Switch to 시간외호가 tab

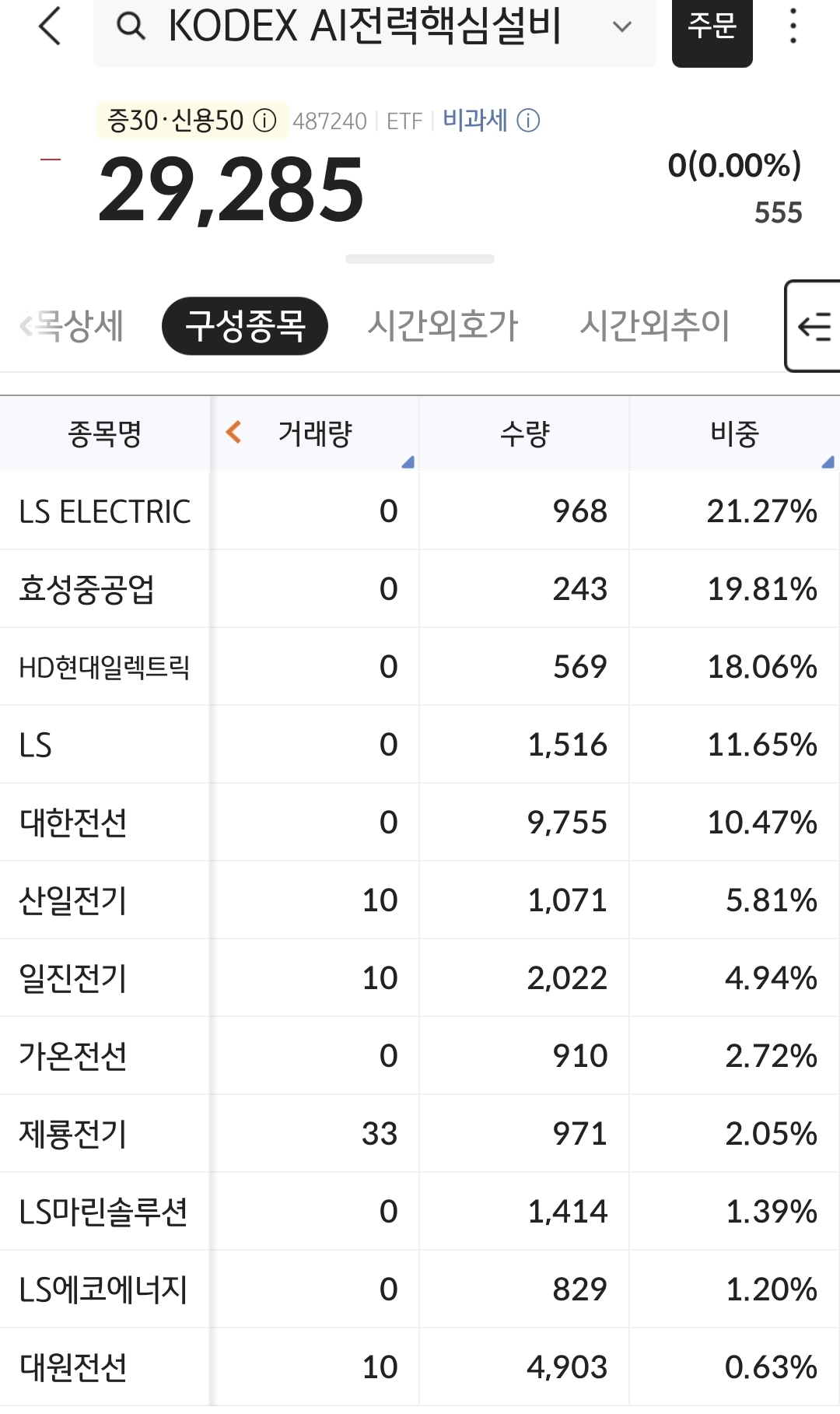443,326
